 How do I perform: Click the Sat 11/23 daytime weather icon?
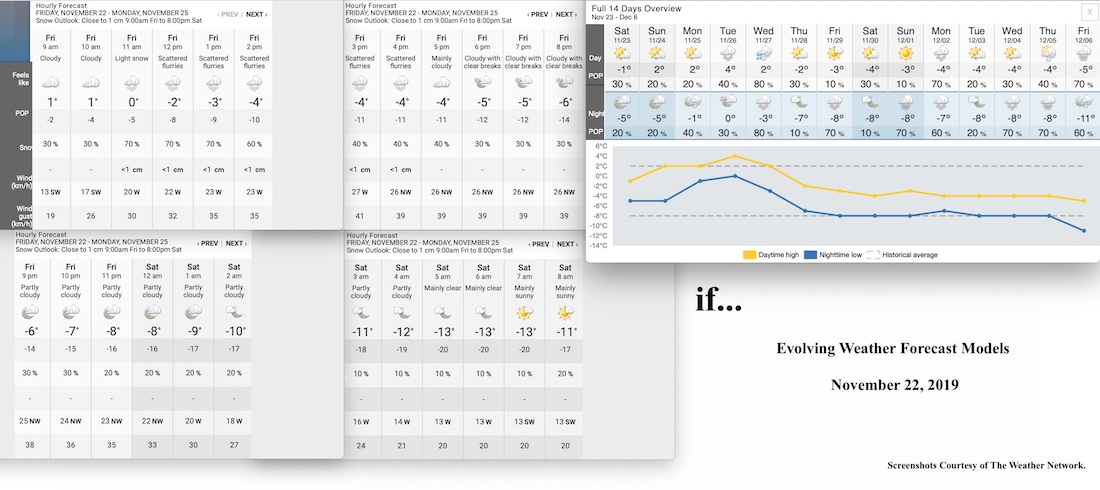click(x=622, y=53)
